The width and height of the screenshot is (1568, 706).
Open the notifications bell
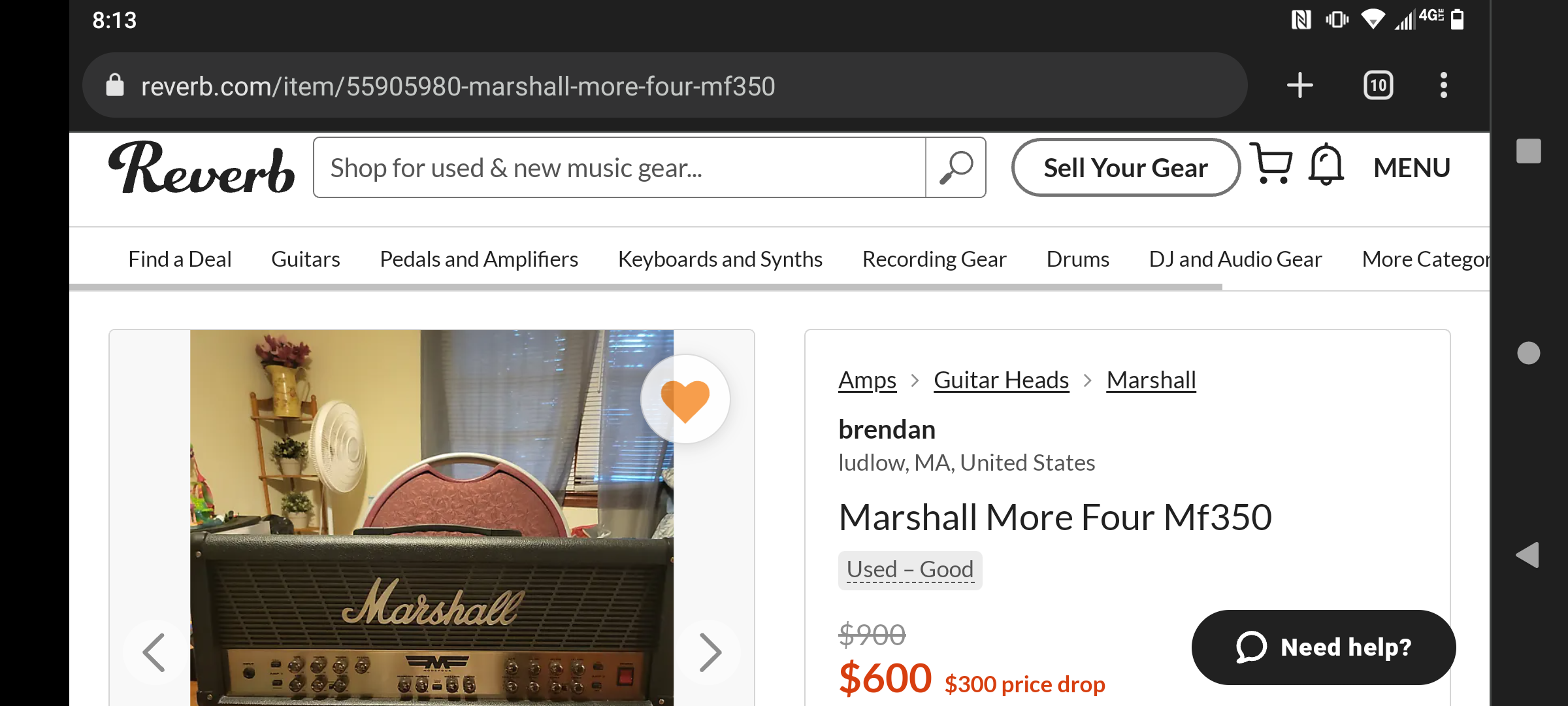pyautogui.click(x=1326, y=164)
